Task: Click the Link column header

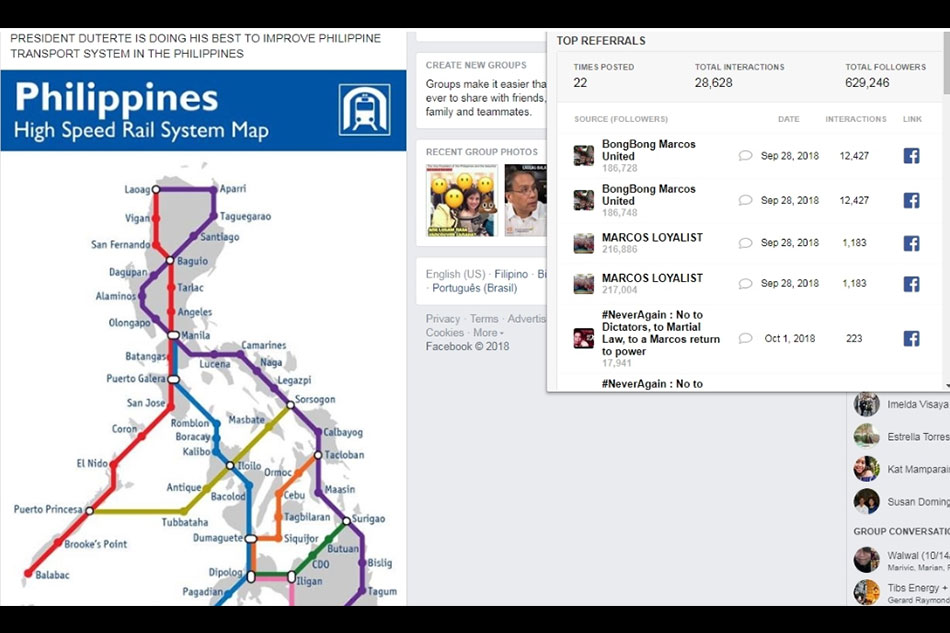Action: click(912, 119)
